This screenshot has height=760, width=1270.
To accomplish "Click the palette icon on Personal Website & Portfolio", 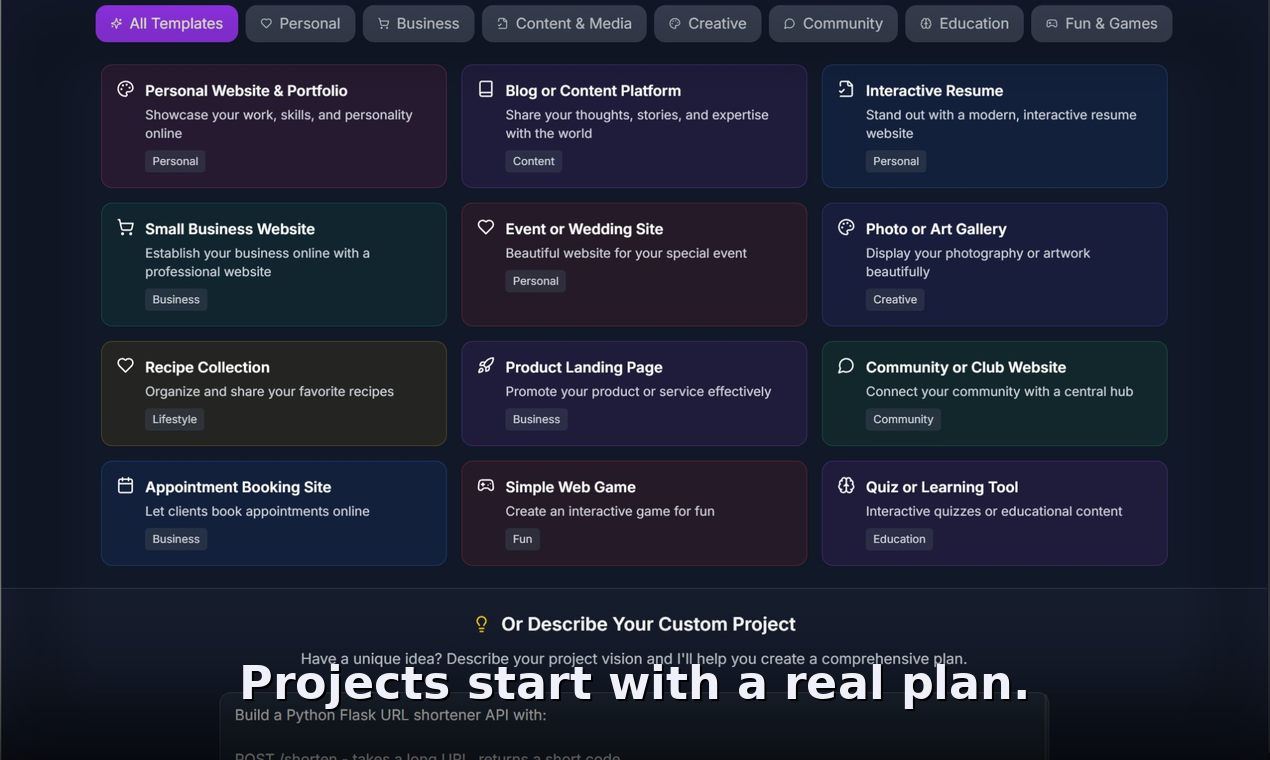I will (x=125, y=88).
